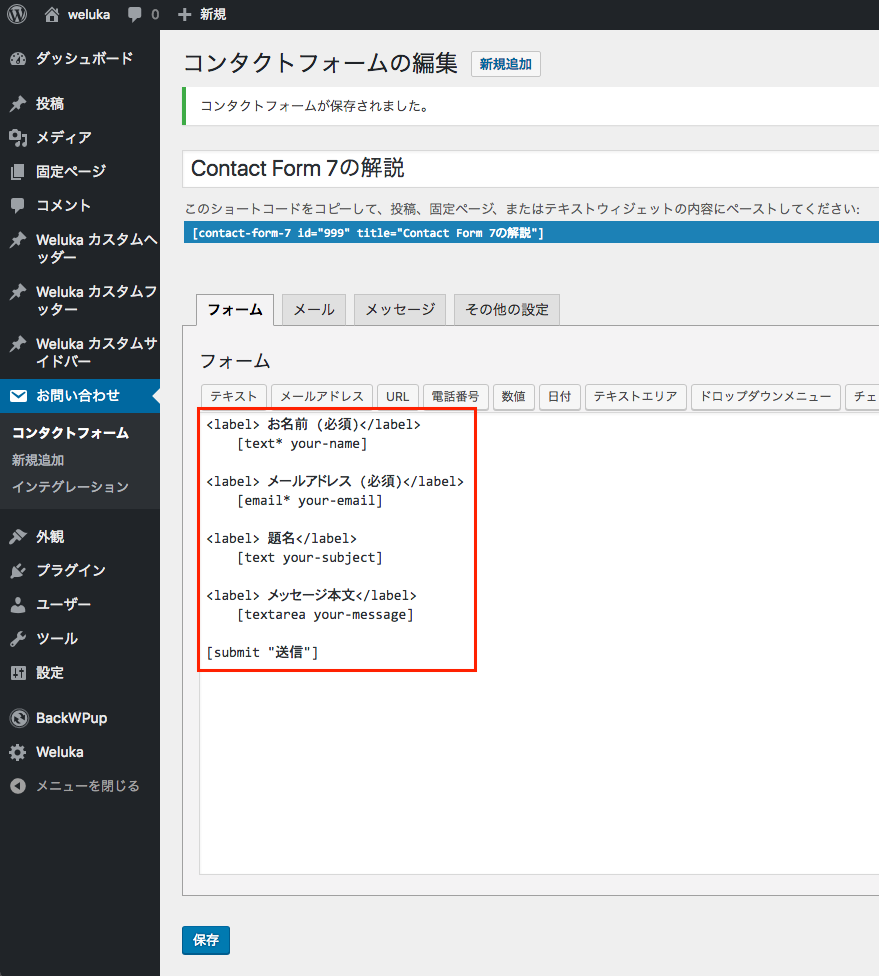Viewport: 879px width, 976px height.
Task: Open the コンタクトフォーム submenu link
Action: pos(70,433)
